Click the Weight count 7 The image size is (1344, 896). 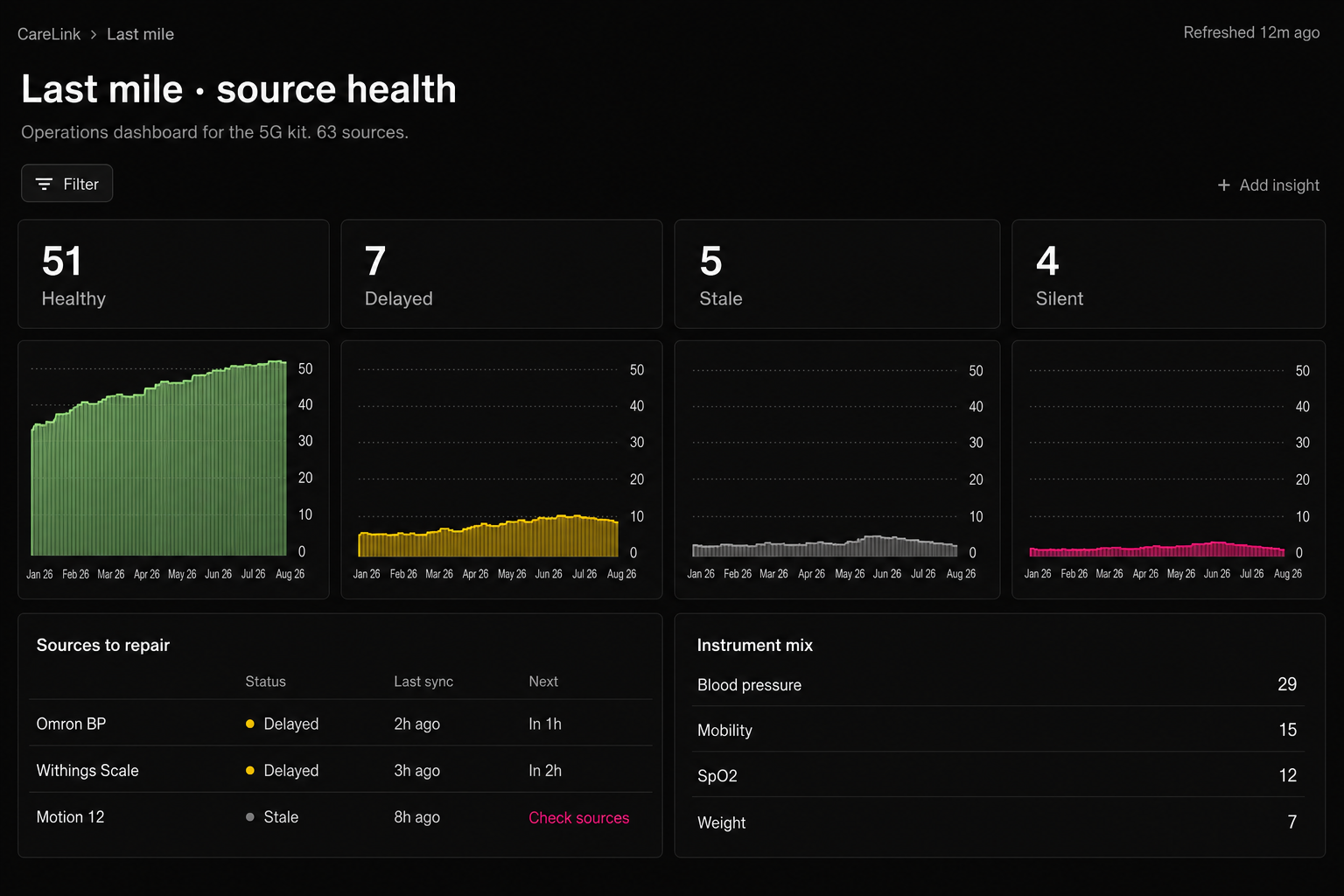[x=1292, y=822]
